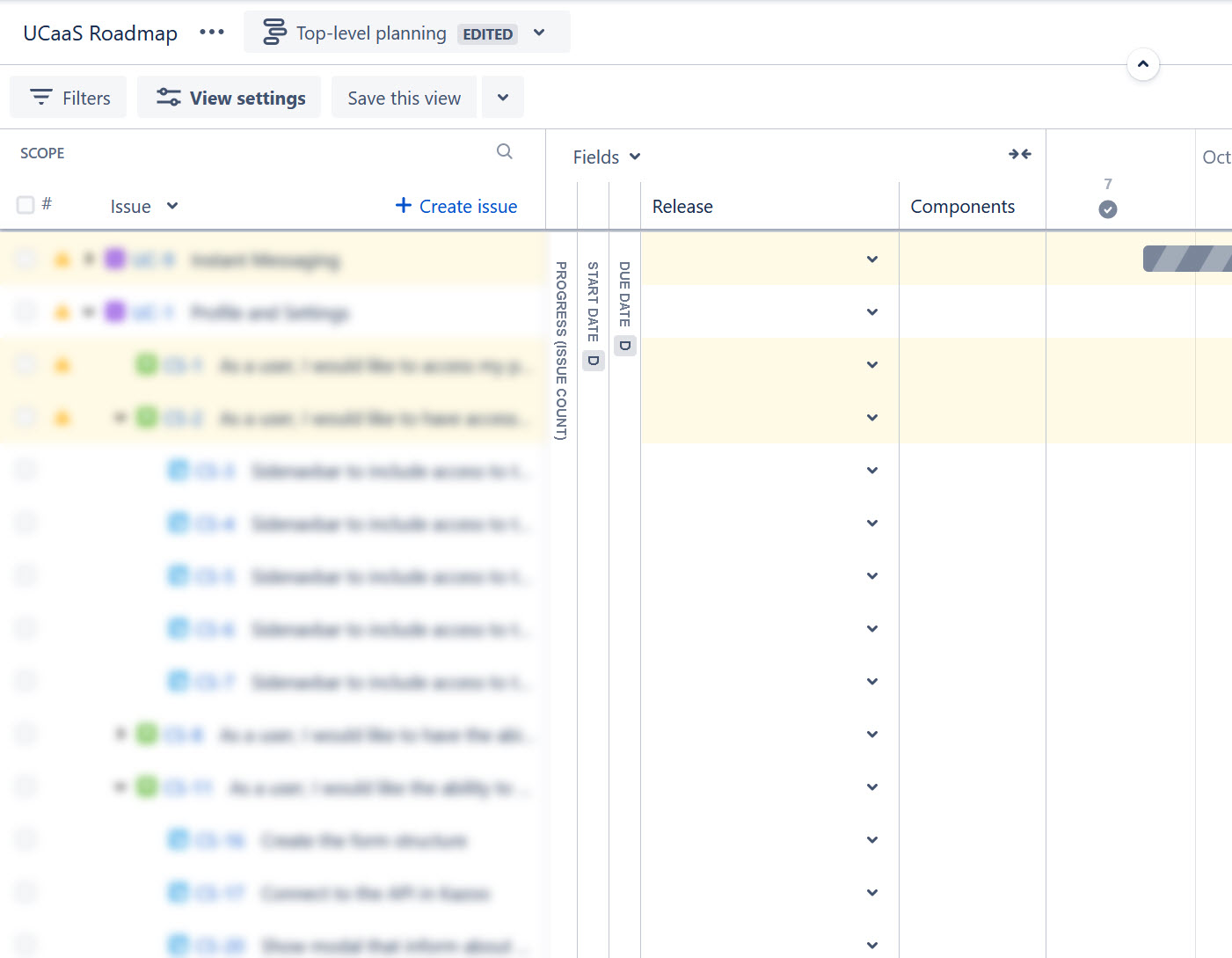This screenshot has width=1232, height=958.
Task: Click the green story icon on the first story row
Action: (x=145, y=364)
